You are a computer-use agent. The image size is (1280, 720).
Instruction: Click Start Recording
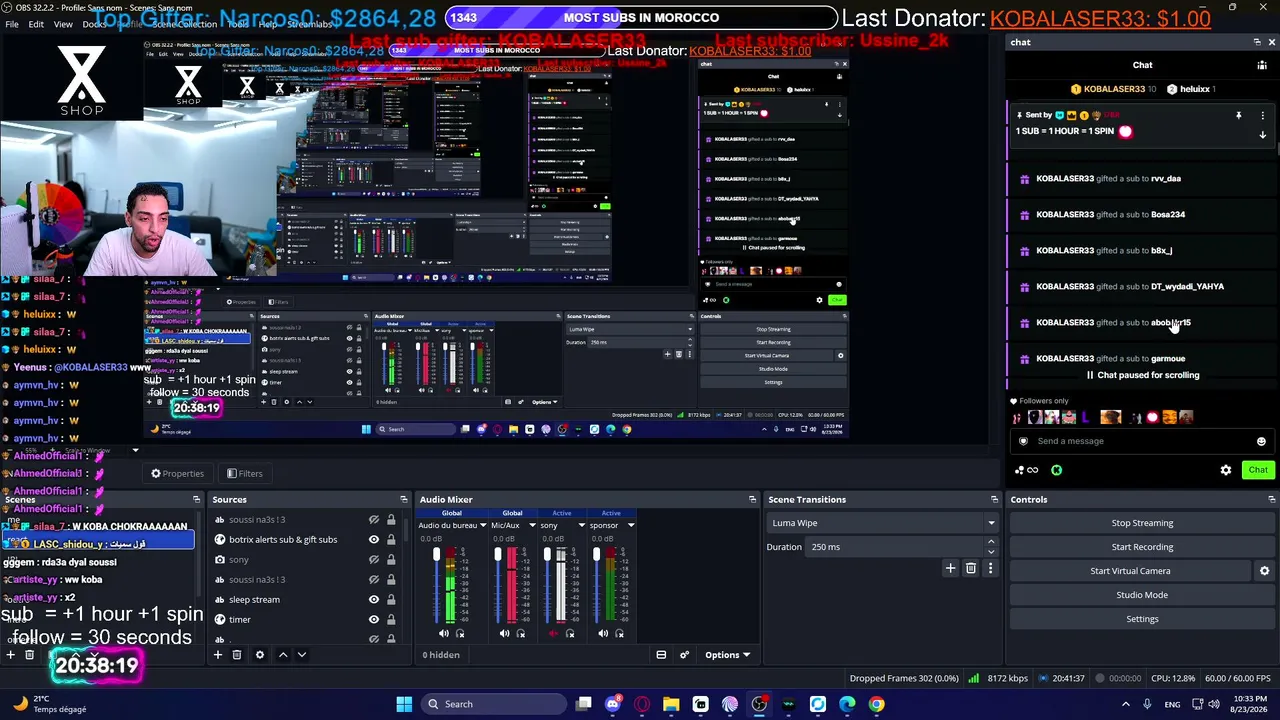[x=1142, y=547]
